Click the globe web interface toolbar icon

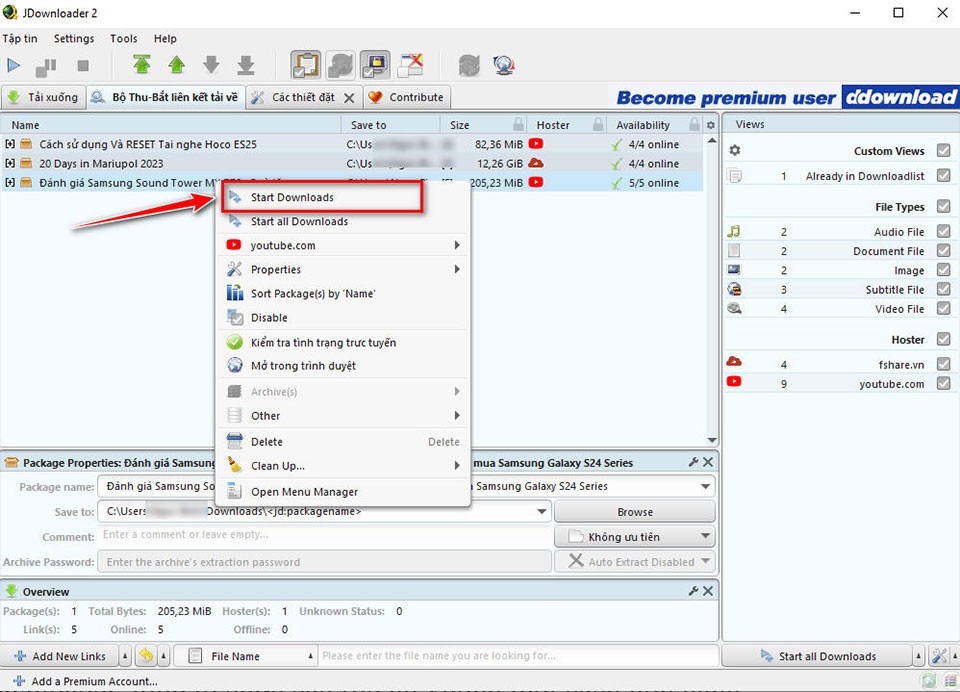click(x=504, y=64)
